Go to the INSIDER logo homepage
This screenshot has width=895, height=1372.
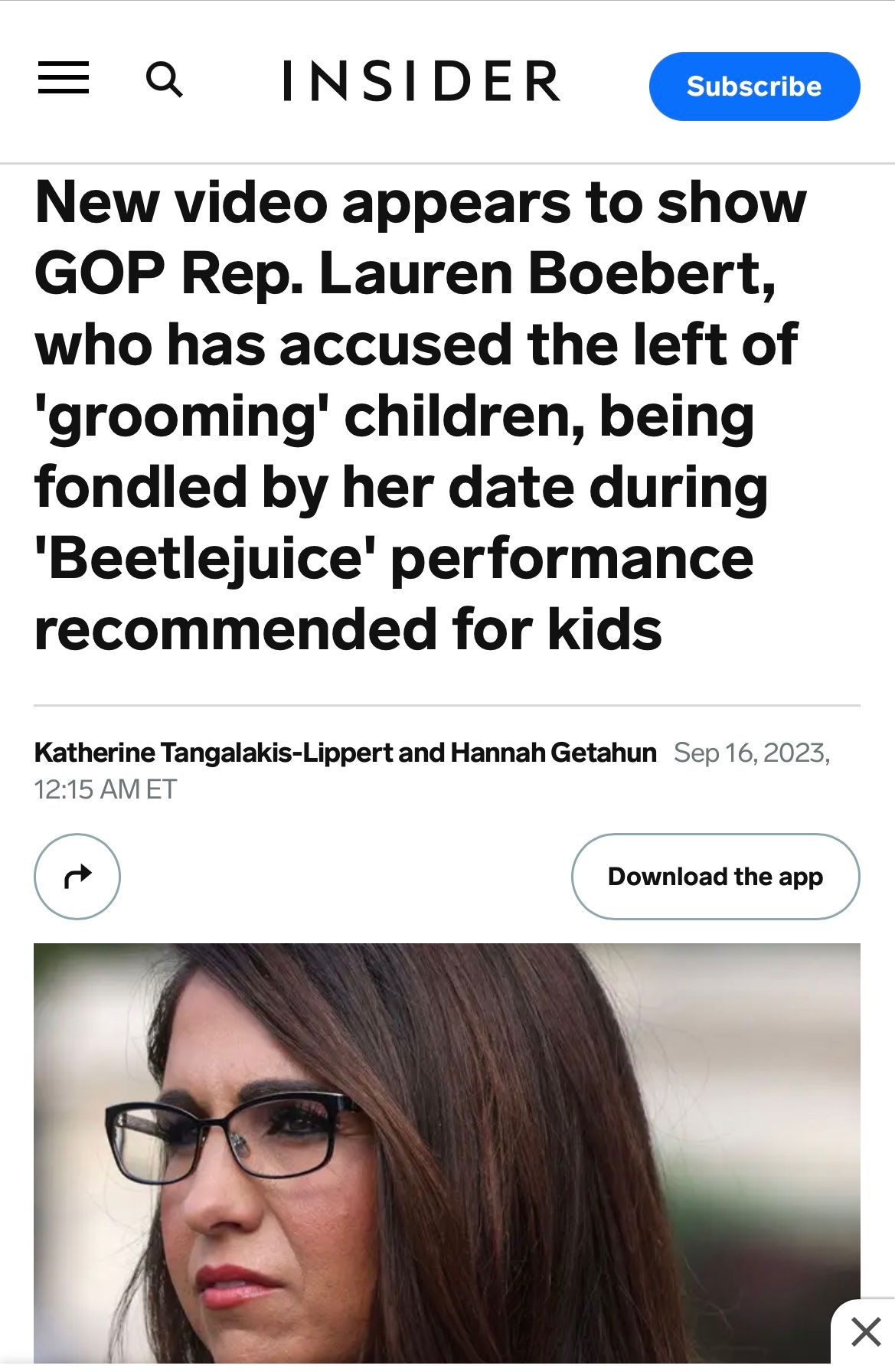422,81
